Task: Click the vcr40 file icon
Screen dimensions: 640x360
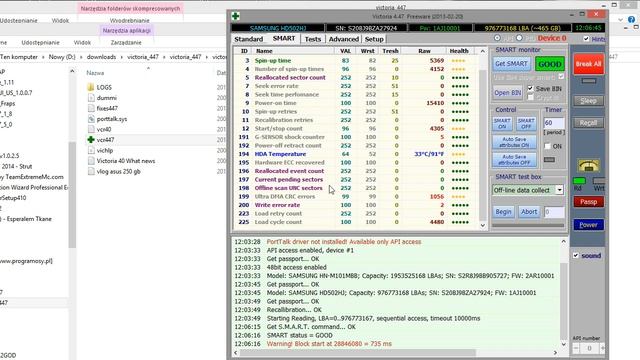Action: [x=91, y=129]
